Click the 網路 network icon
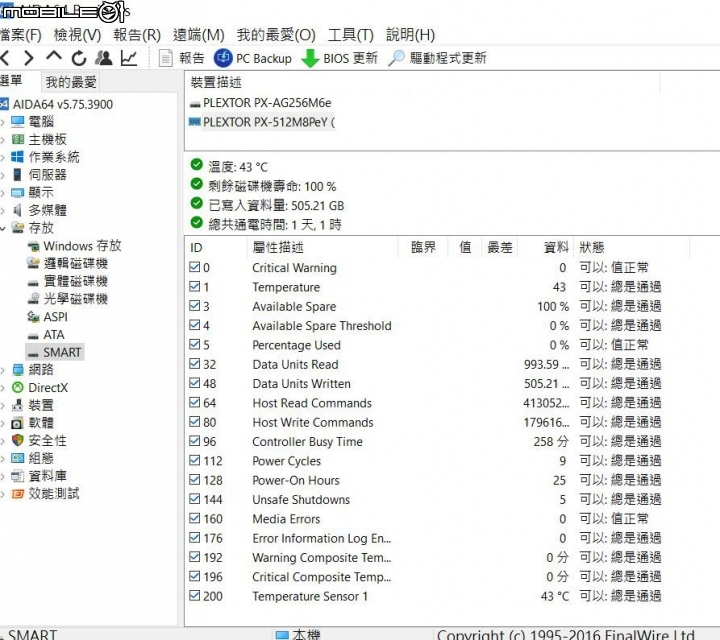 pos(17,370)
